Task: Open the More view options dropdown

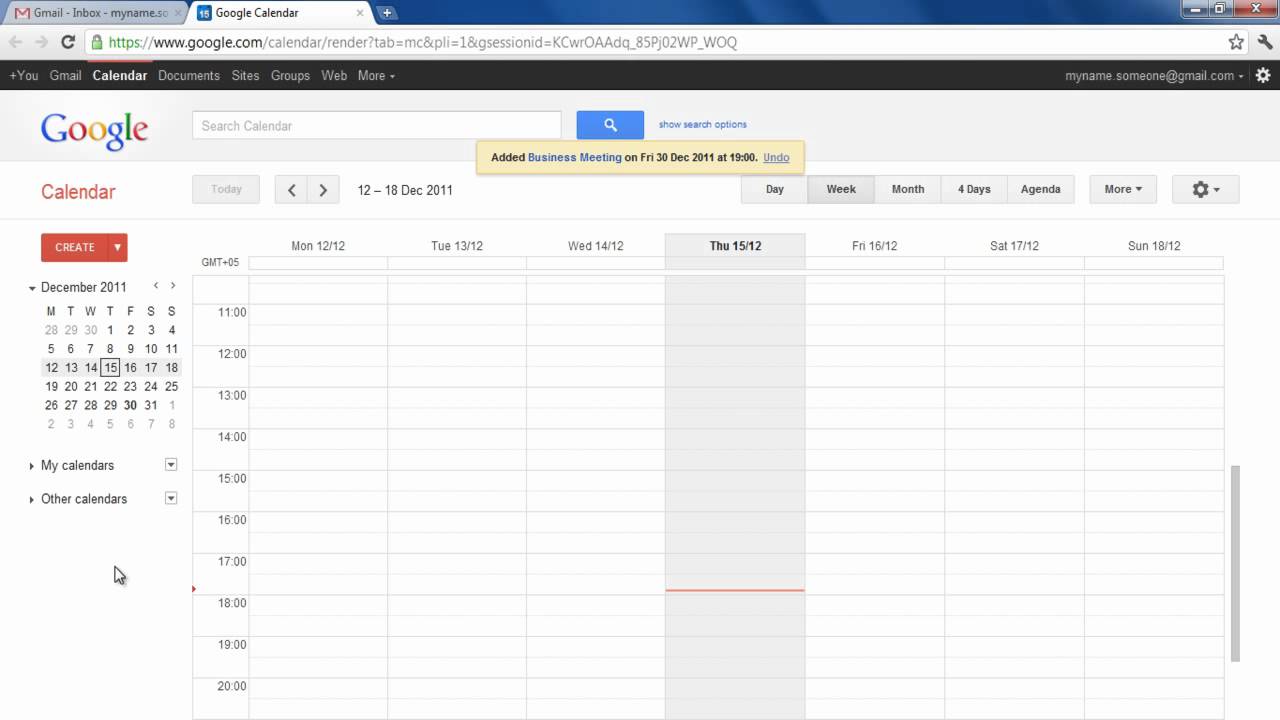Action: (x=1122, y=189)
